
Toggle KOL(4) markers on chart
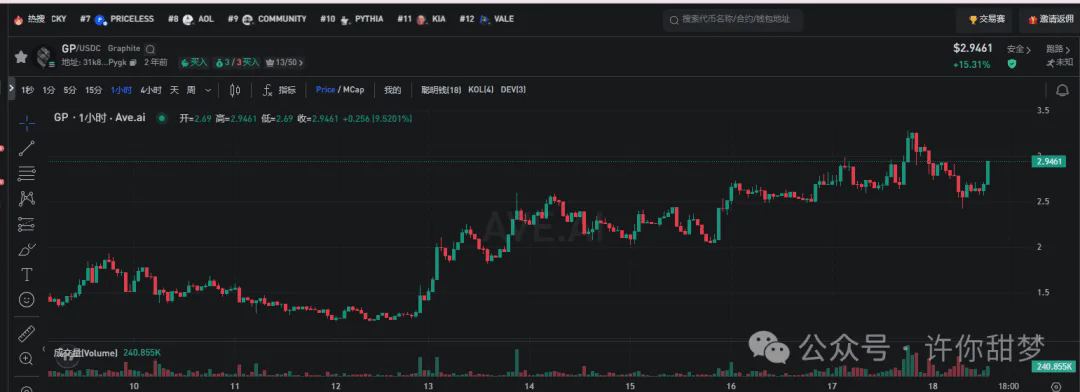481,90
